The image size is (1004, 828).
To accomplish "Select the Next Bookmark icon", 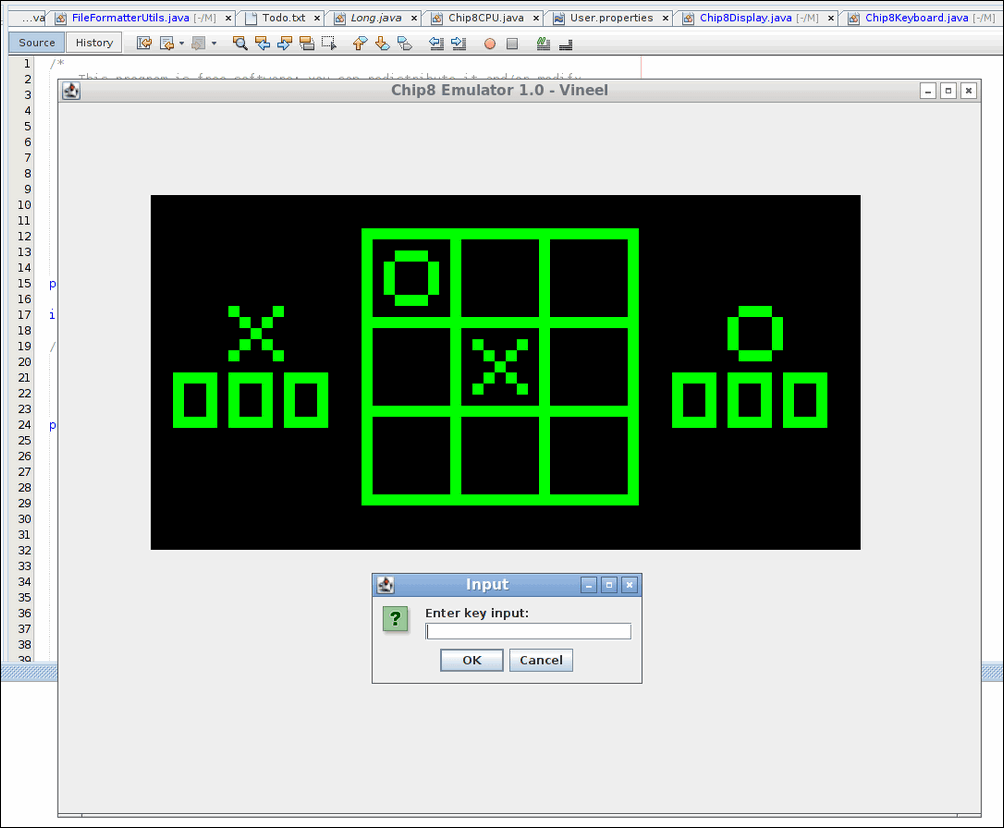I will click(x=381, y=43).
